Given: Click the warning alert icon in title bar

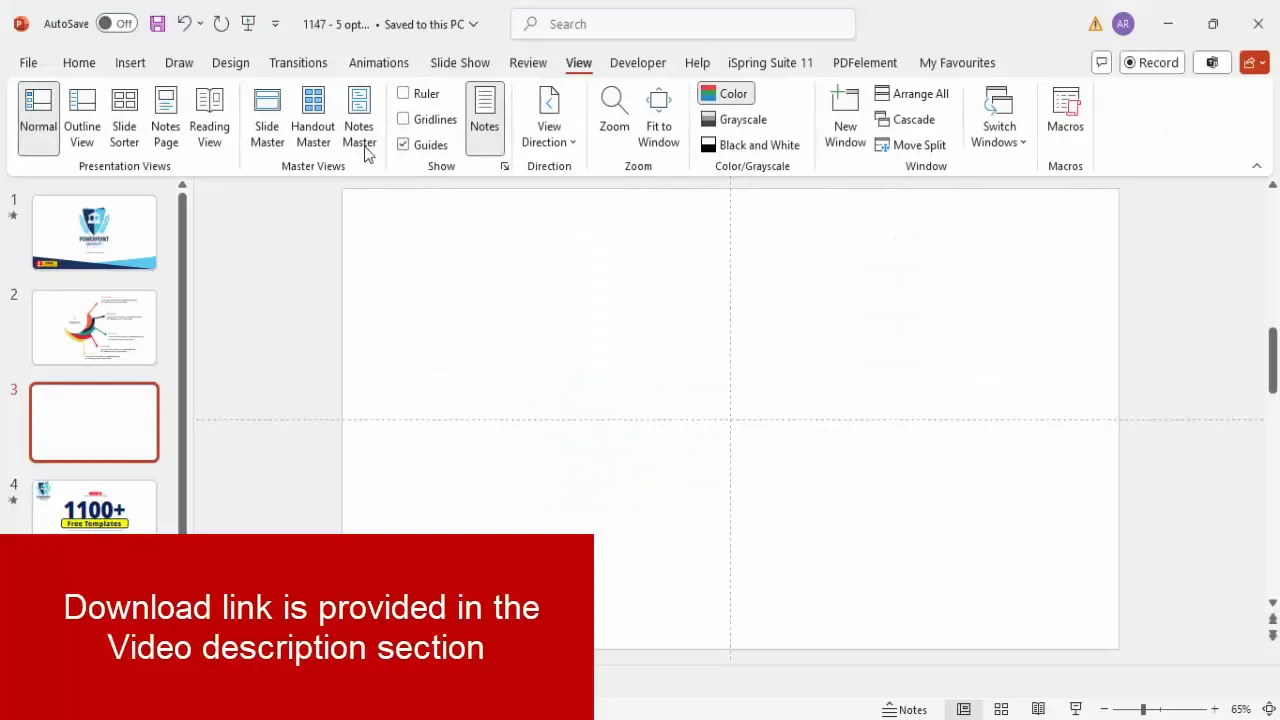Looking at the screenshot, I should point(1096,24).
